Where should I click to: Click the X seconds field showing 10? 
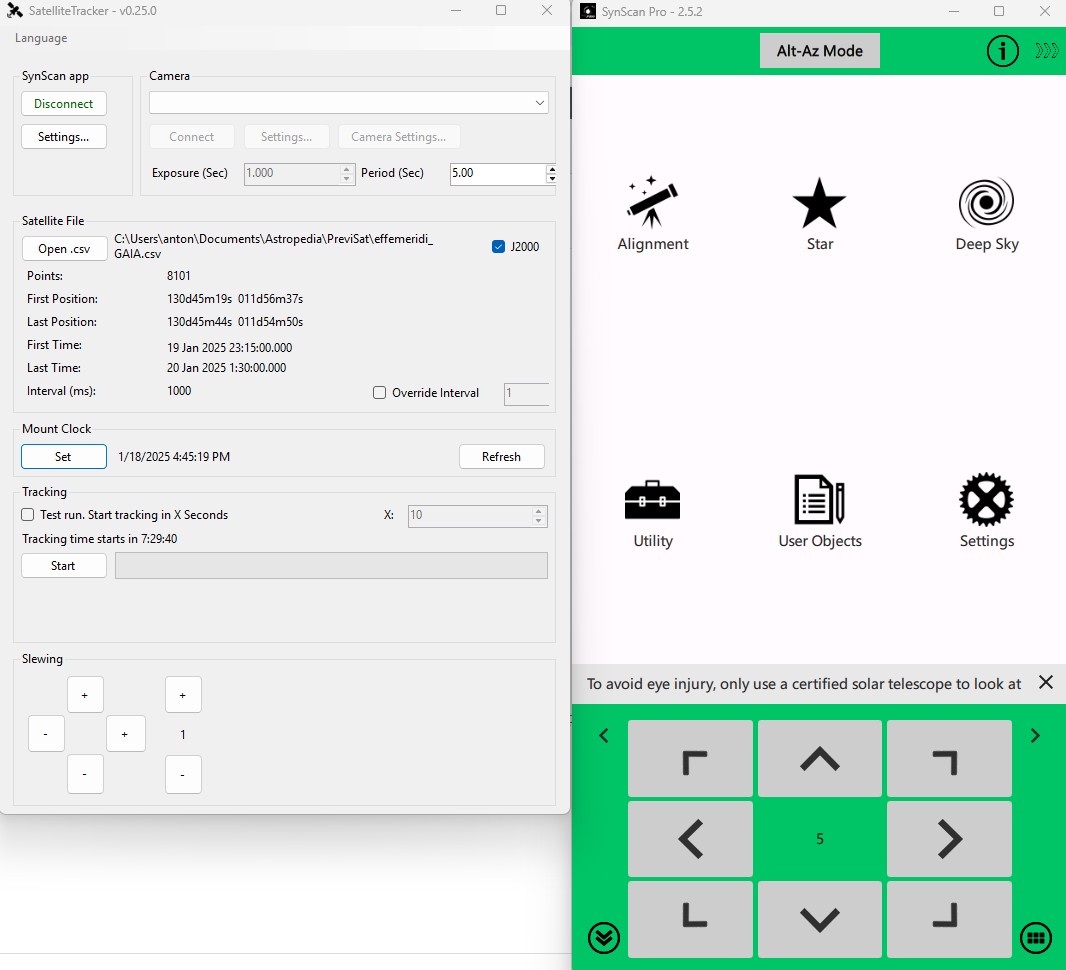coord(470,515)
